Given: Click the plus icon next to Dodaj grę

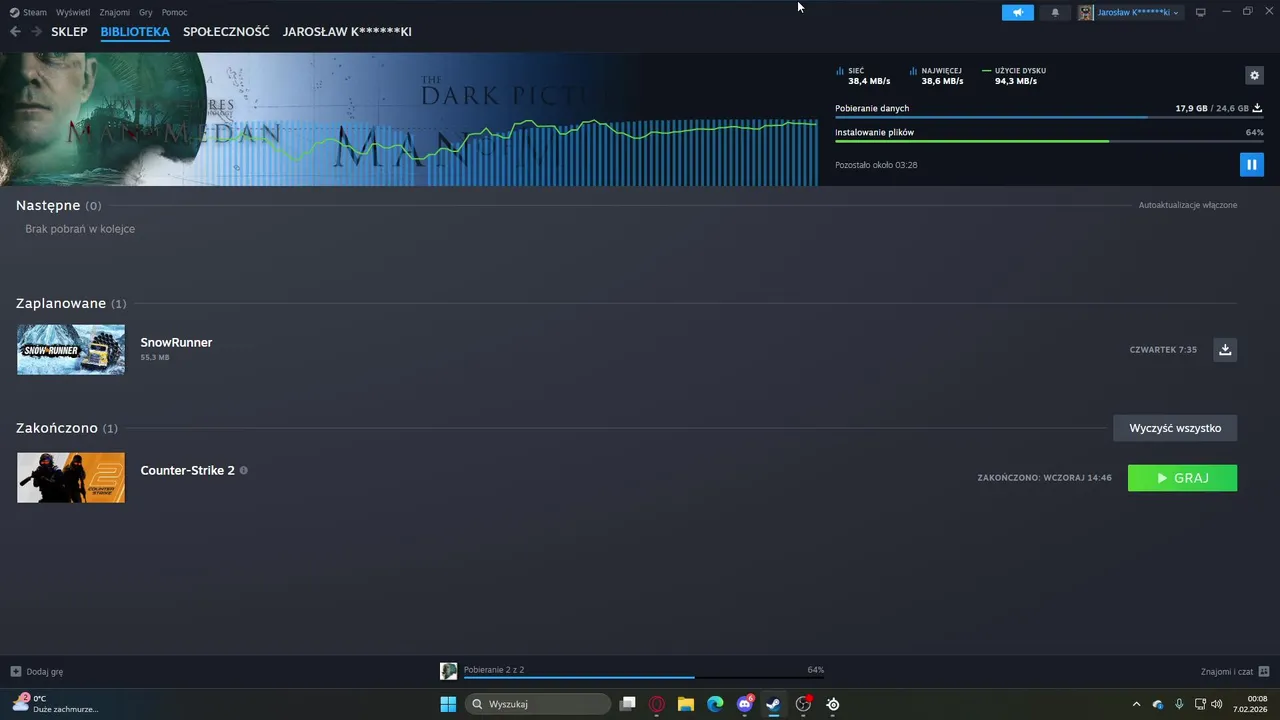Looking at the screenshot, I should (15, 671).
